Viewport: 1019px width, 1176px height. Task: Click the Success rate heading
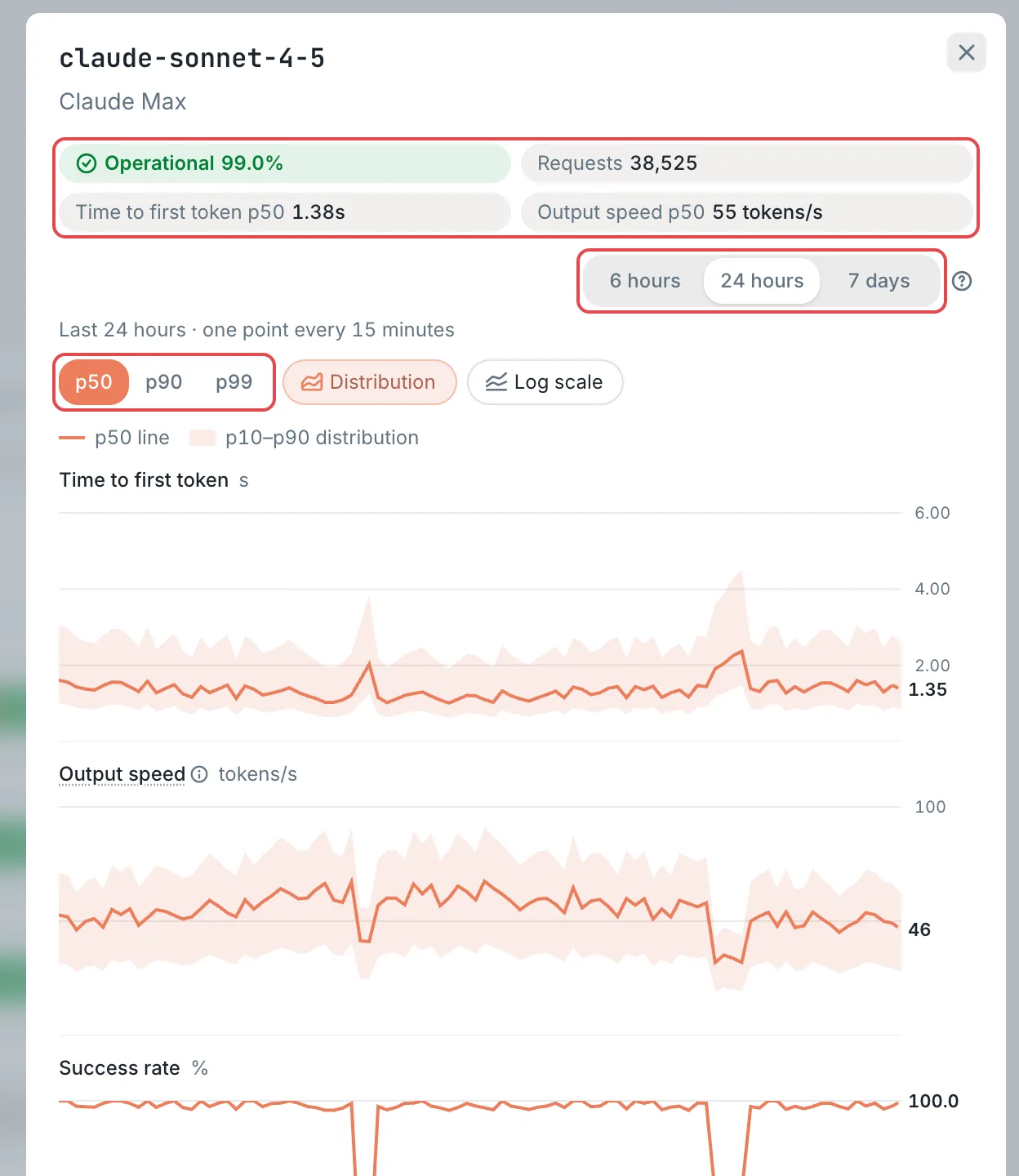coord(119,1068)
